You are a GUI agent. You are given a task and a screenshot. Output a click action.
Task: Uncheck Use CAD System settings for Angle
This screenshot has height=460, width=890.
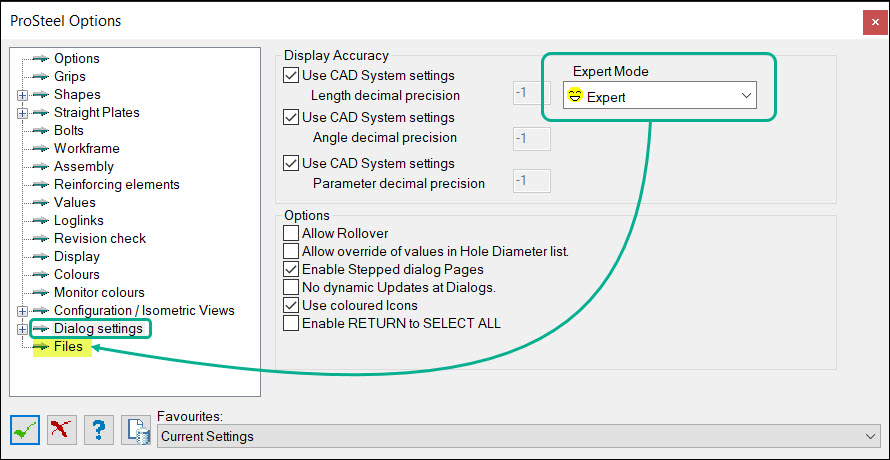[291, 118]
